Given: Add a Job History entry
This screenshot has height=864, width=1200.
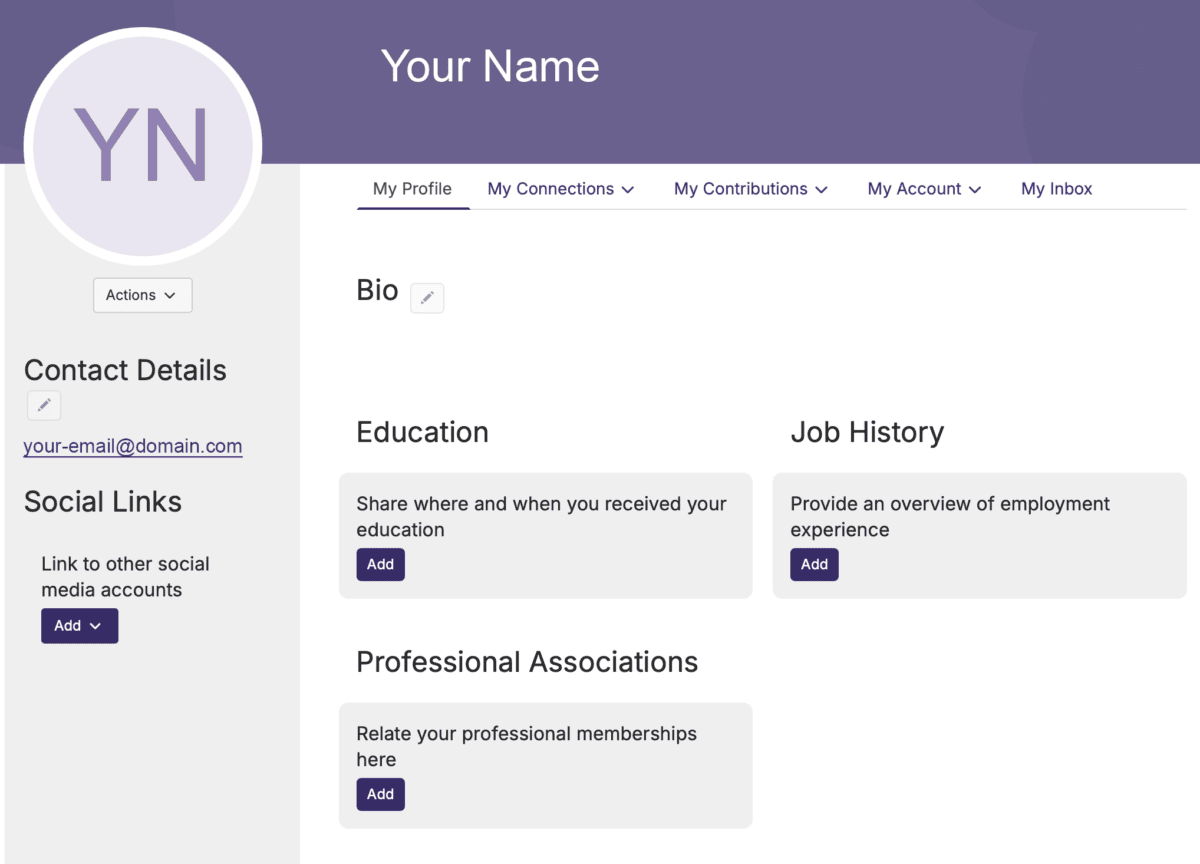Looking at the screenshot, I should (815, 564).
